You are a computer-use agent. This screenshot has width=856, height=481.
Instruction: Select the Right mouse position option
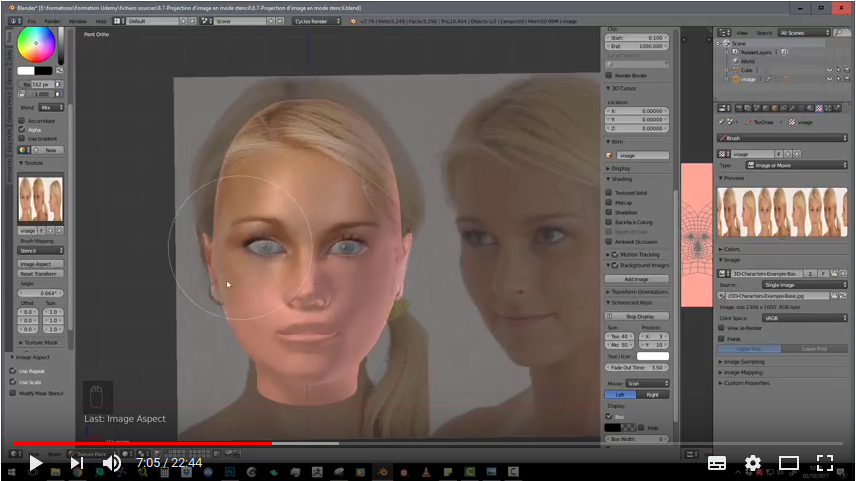[652, 395]
